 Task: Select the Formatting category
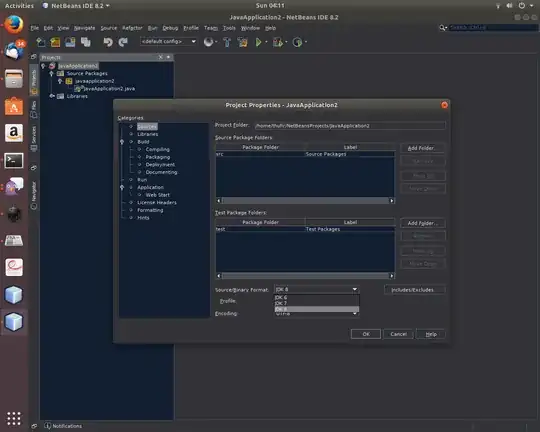(x=150, y=210)
